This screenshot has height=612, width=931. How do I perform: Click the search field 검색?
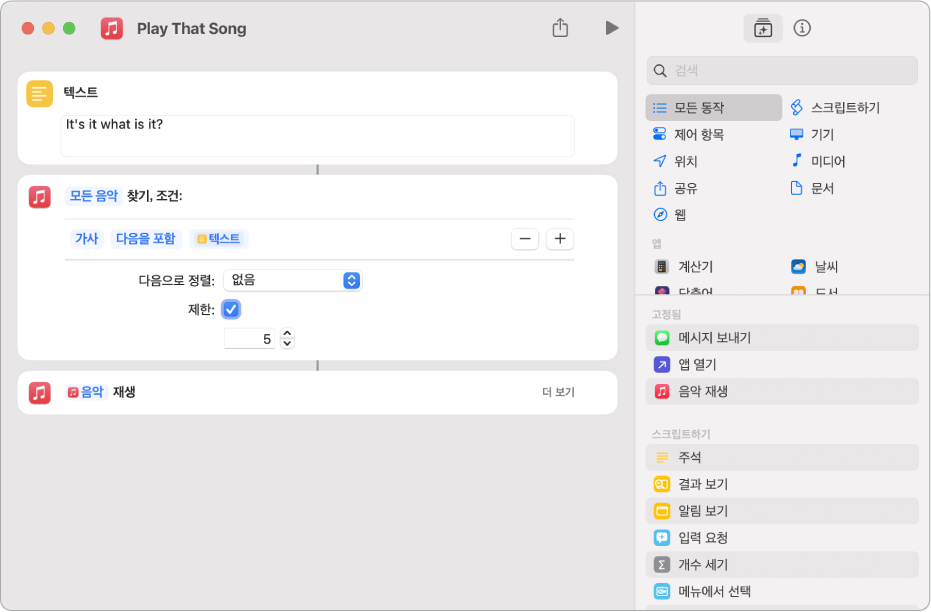click(782, 71)
